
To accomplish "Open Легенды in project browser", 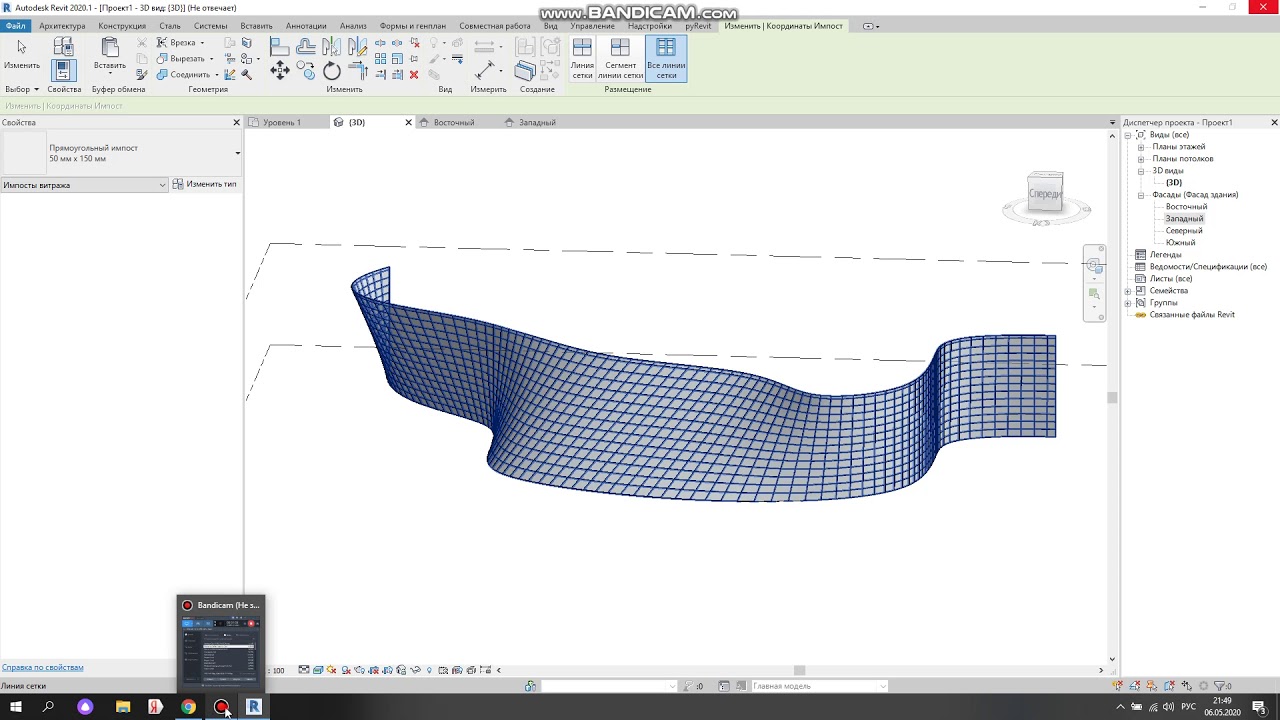I will pos(1165,255).
